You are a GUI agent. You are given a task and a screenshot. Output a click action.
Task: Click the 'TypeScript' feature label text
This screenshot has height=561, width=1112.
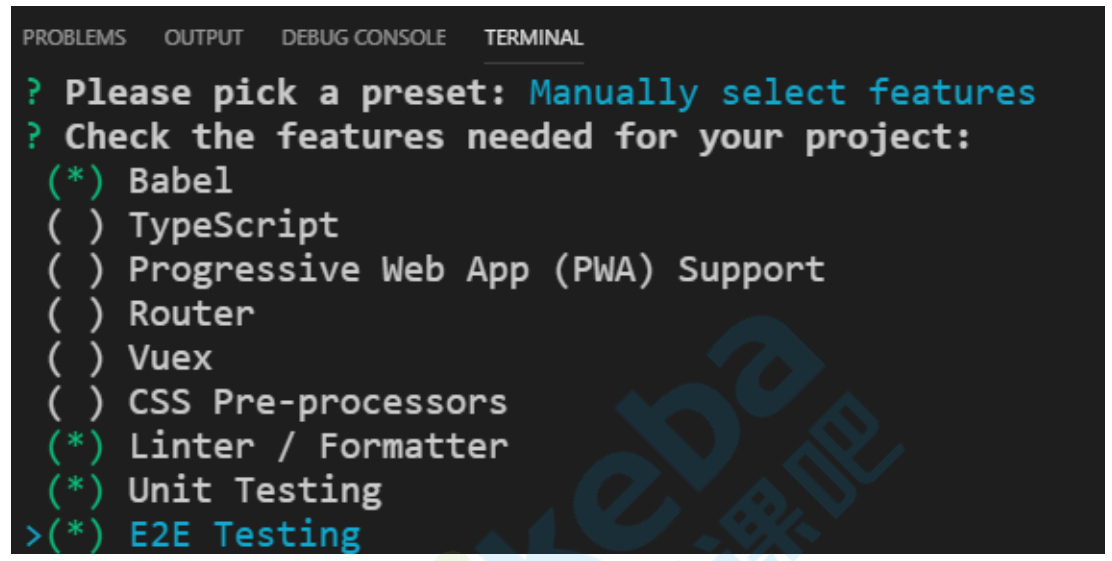tap(233, 226)
